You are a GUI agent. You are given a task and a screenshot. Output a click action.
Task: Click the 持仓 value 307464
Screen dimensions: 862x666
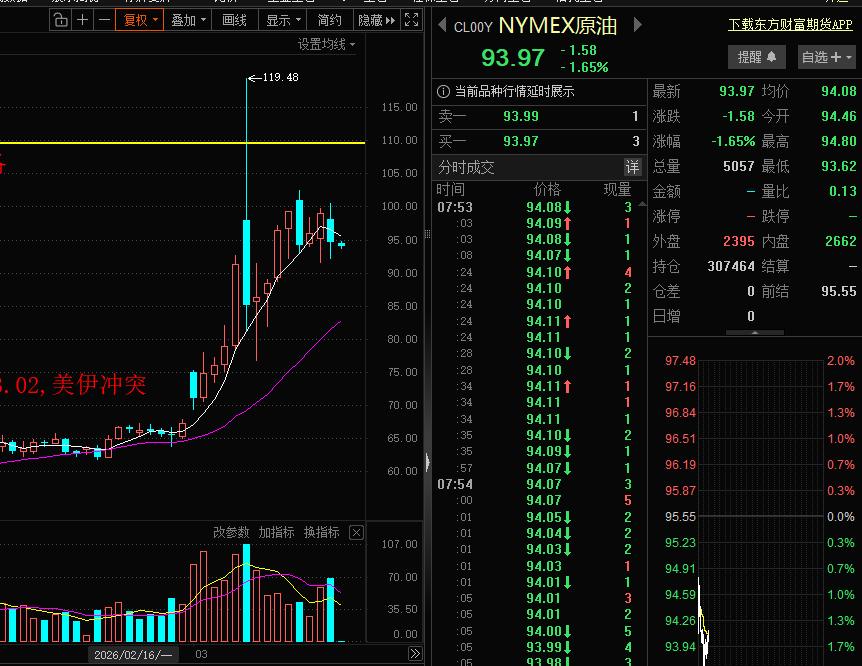[731, 266]
